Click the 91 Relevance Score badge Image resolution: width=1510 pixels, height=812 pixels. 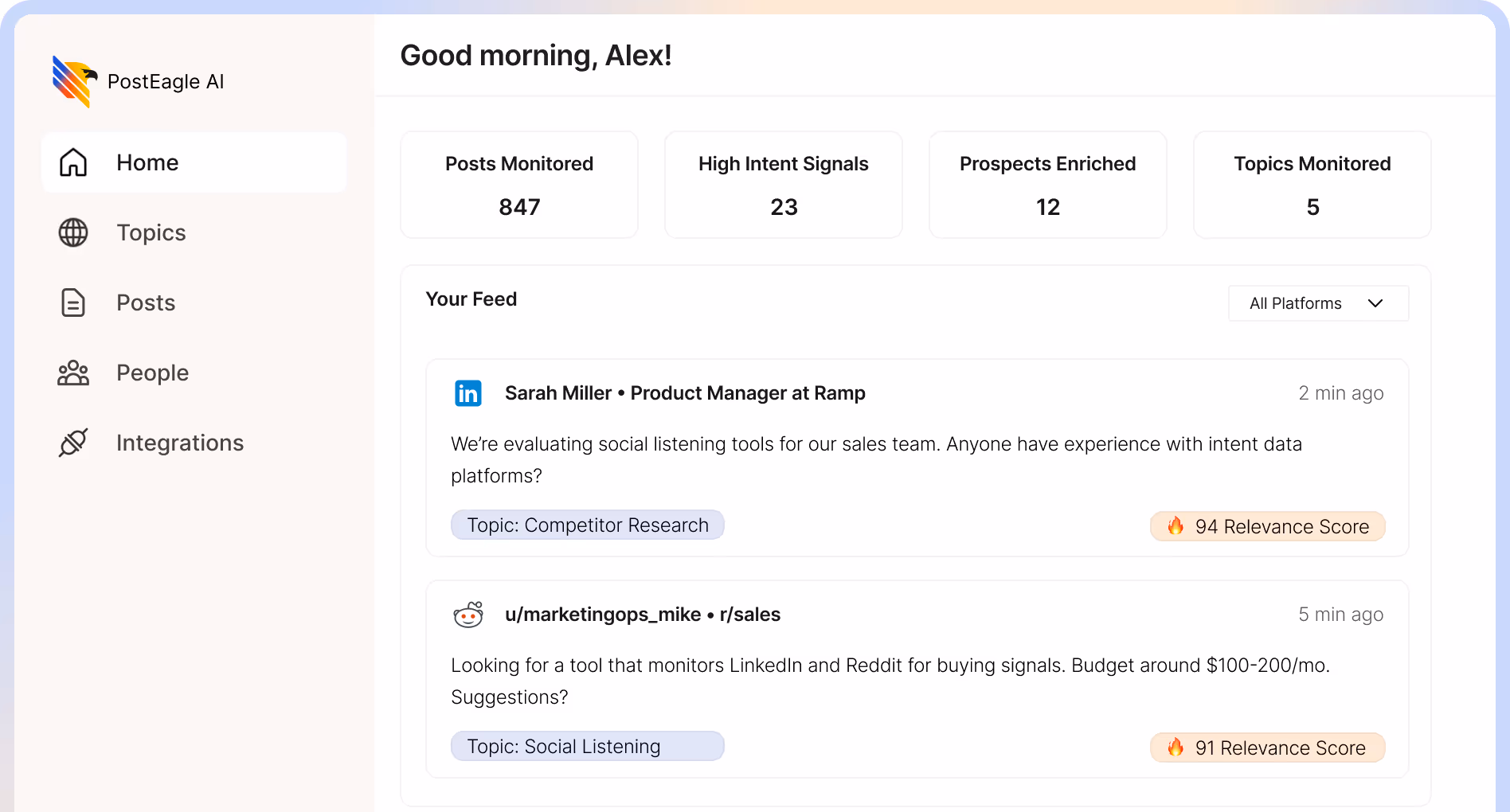tap(1267, 748)
